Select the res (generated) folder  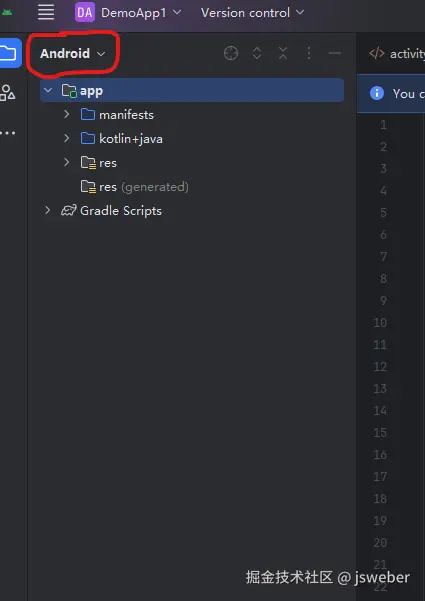pyautogui.click(x=135, y=187)
